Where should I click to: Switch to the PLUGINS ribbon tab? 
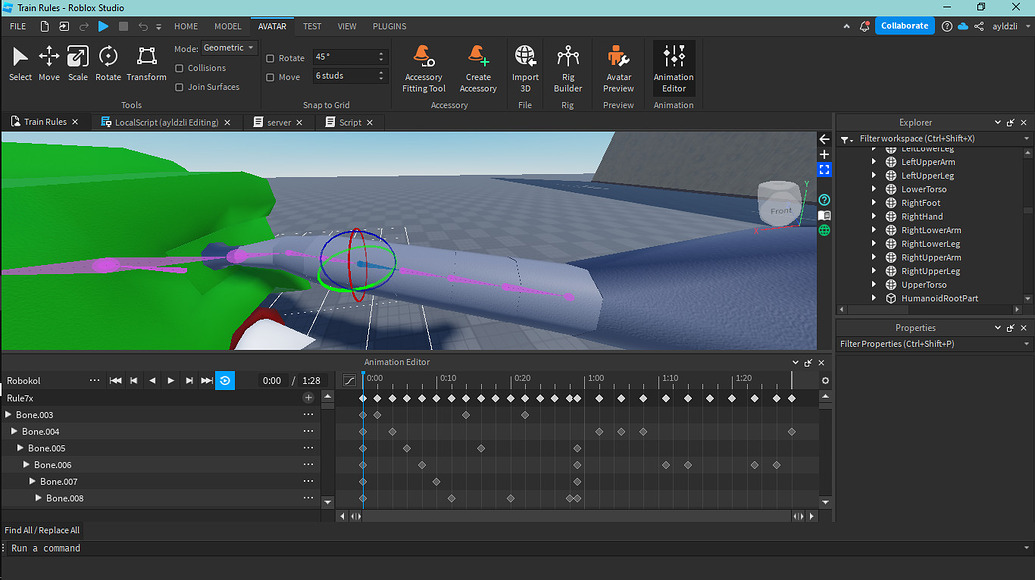click(389, 26)
